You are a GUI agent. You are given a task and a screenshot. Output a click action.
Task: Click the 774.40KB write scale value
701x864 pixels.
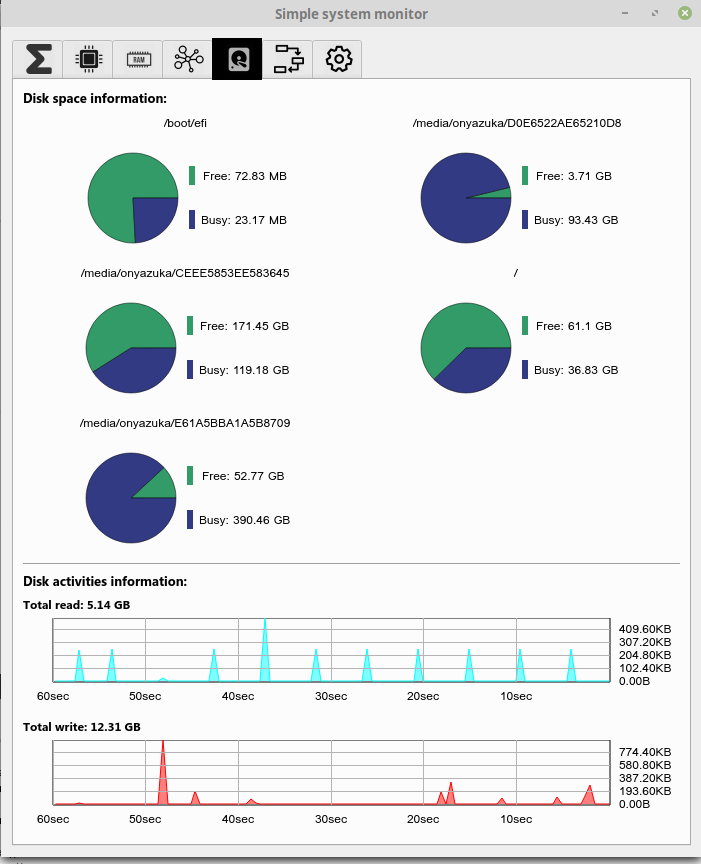click(645, 752)
